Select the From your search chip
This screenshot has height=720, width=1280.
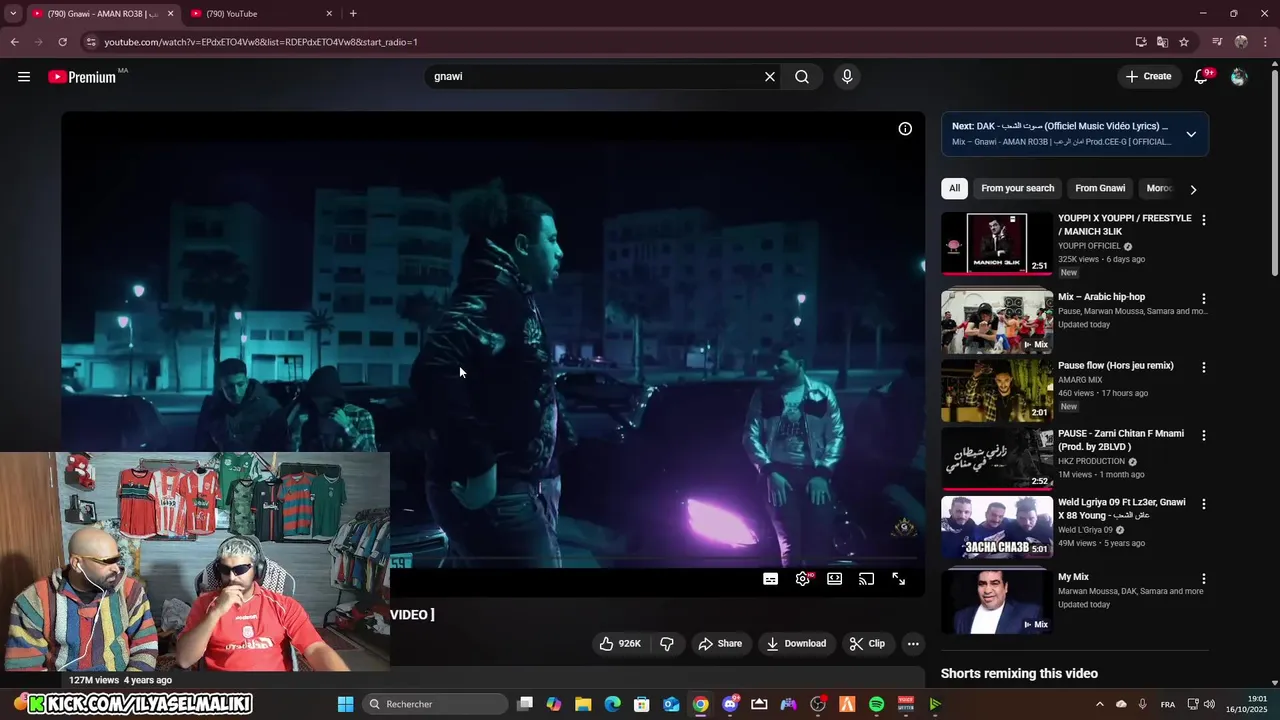[1017, 188]
